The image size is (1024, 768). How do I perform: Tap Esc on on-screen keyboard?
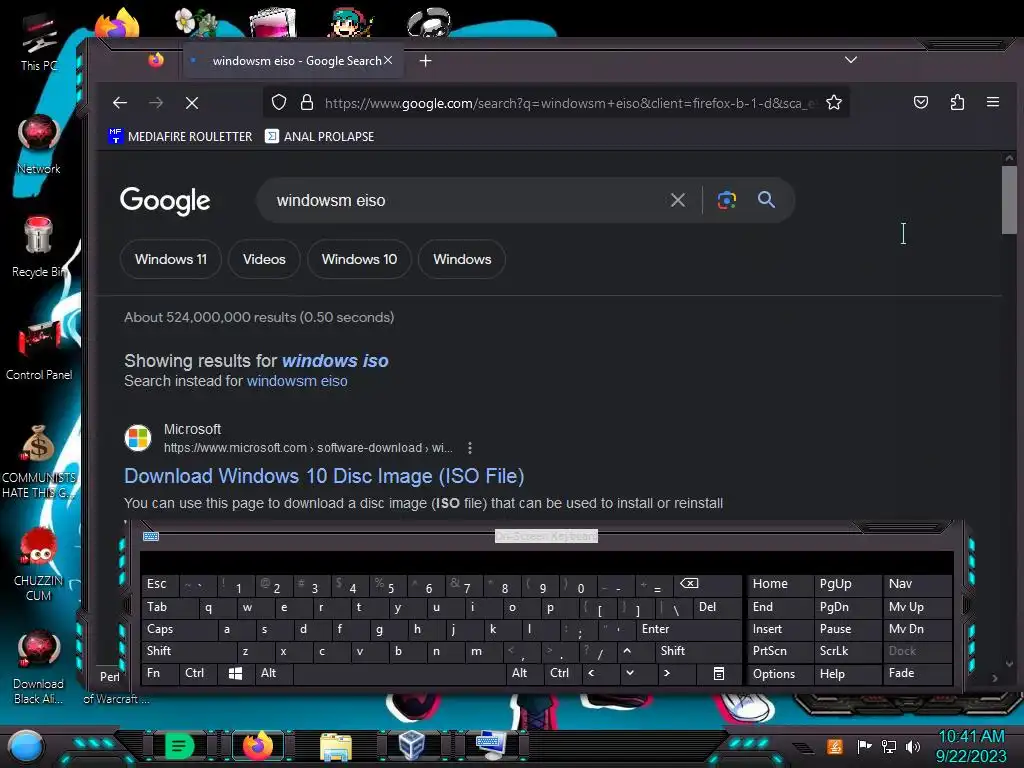pyautogui.click(x=159, y=584)
